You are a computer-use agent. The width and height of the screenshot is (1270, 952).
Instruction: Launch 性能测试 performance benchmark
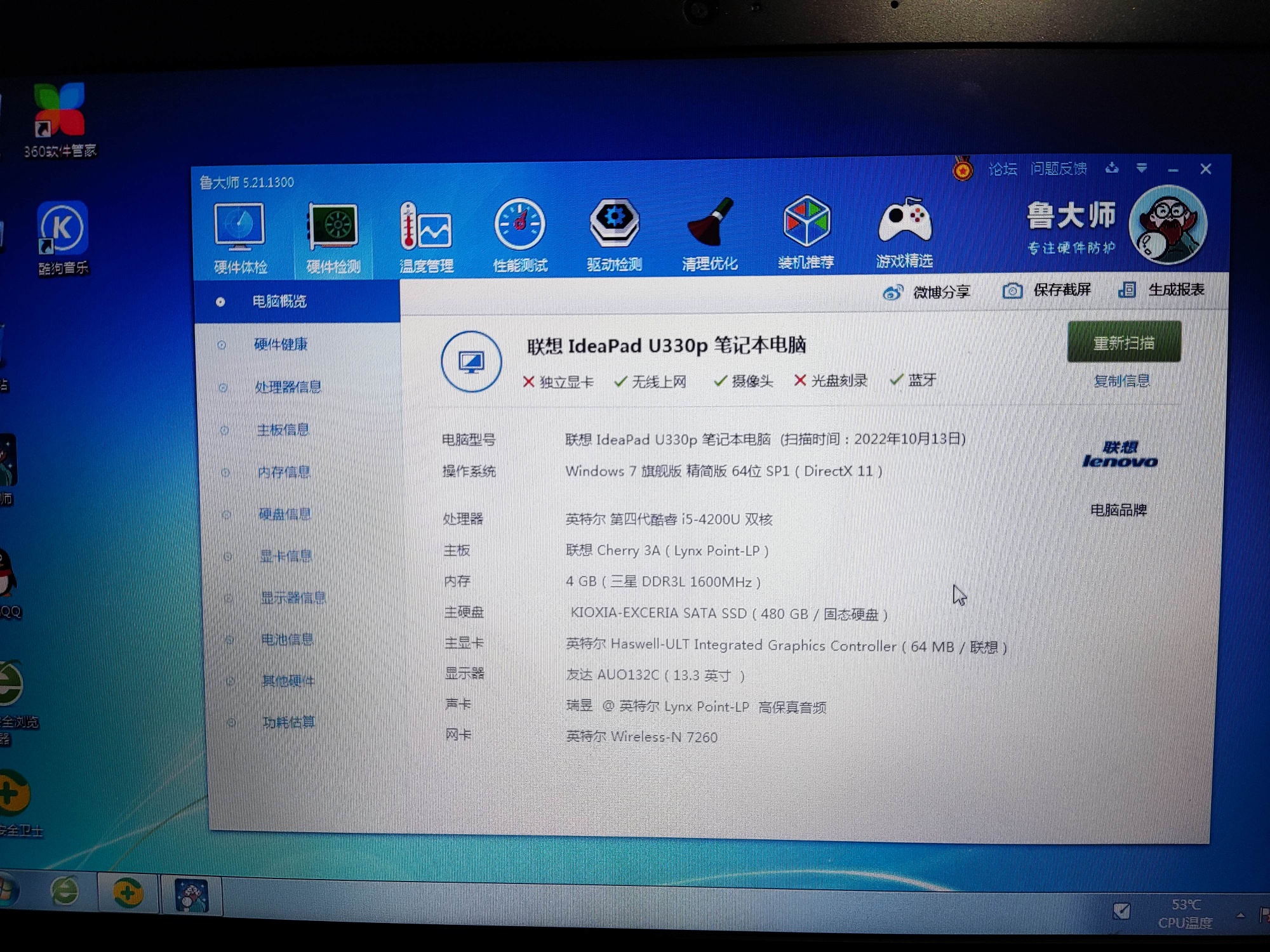click(x=520, y=236)
